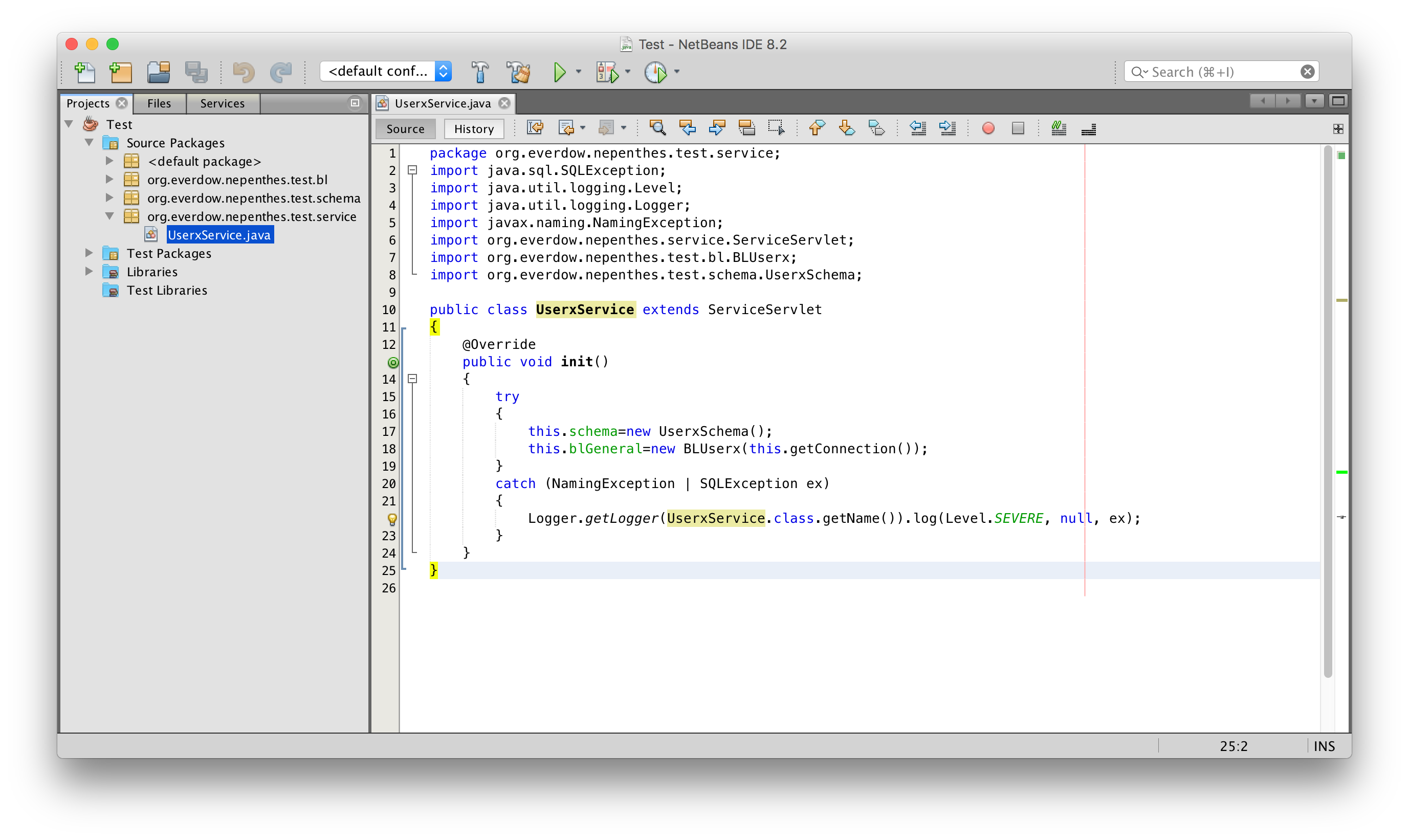Viewport: 1409px width, 840px height.
Task: Click the Find Next Occurrence icon
Action: [x=717, y=128]
